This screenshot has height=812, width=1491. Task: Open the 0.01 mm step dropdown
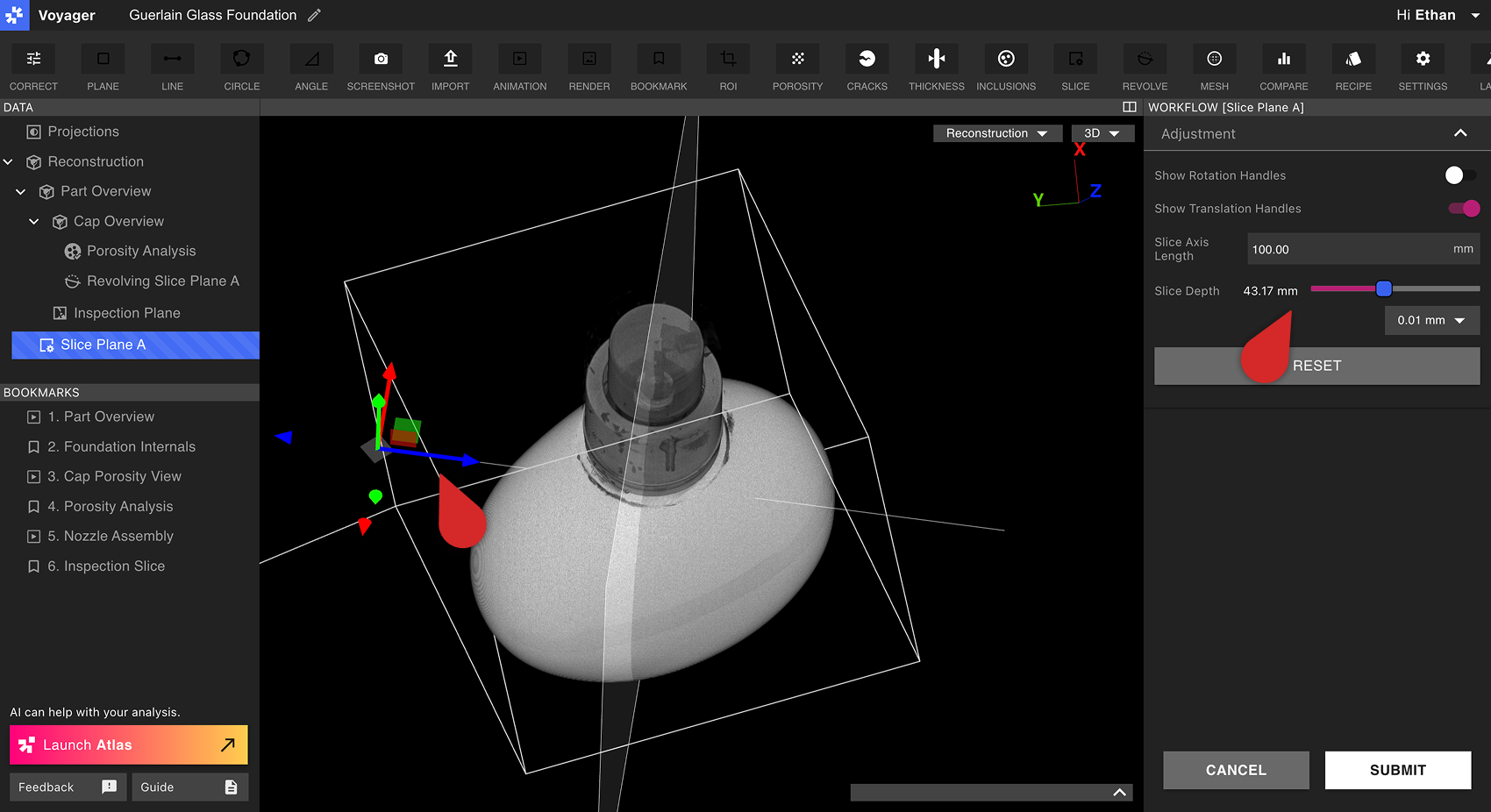[1431, 320]
